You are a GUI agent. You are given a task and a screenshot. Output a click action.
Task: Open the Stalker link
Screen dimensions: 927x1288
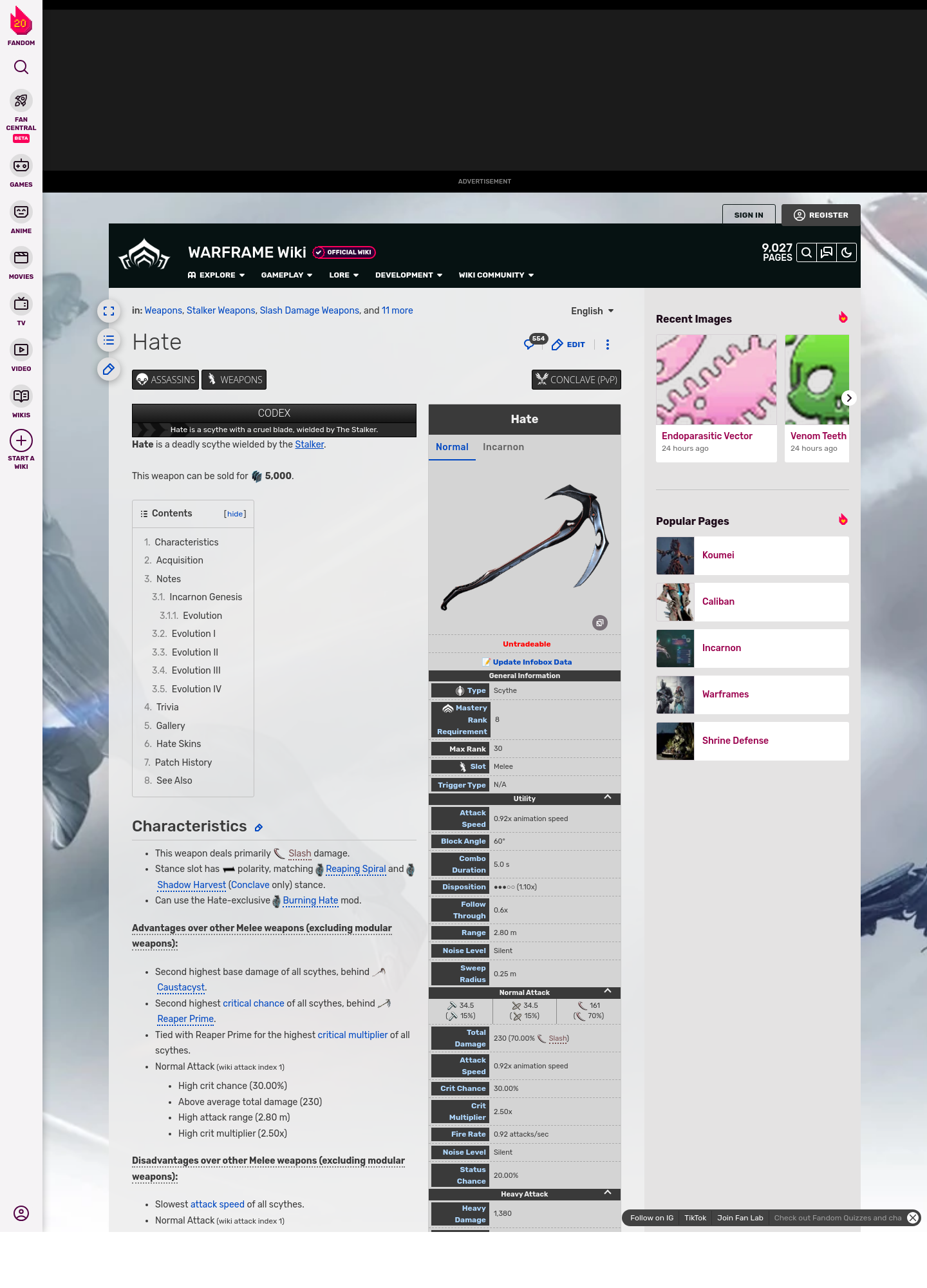pyautogui.click(x=310, y=444)
